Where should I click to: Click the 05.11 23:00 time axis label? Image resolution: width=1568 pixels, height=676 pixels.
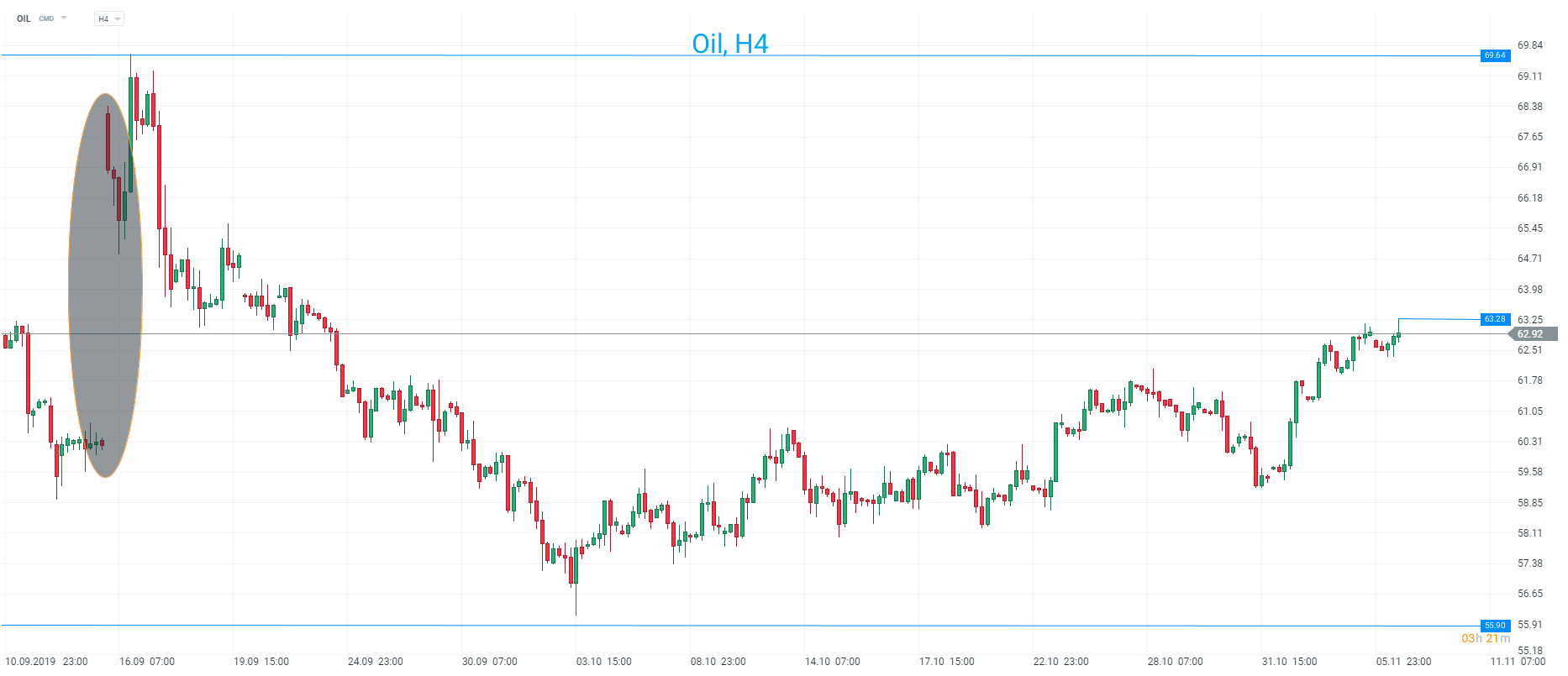point(1403,662)
